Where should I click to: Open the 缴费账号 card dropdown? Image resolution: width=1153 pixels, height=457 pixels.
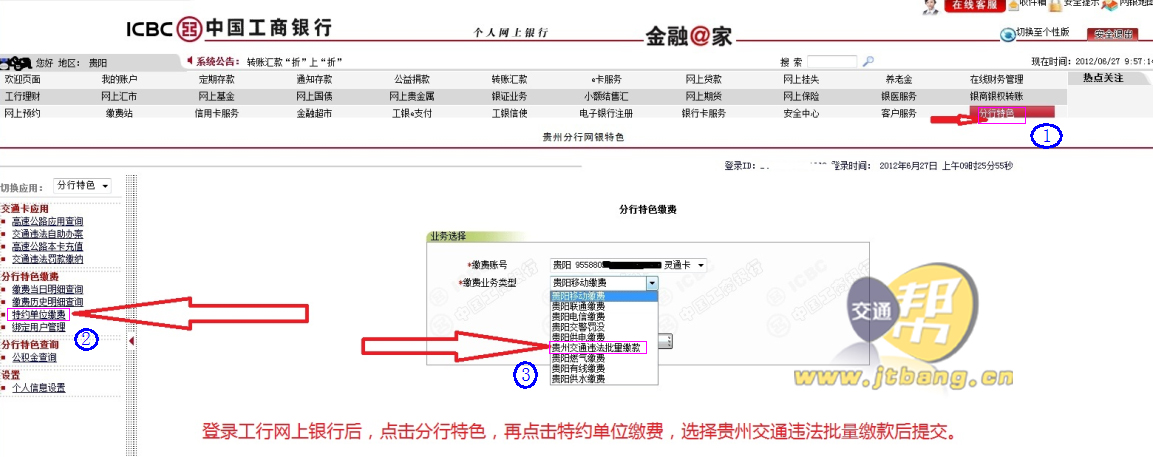click(629, 264)
